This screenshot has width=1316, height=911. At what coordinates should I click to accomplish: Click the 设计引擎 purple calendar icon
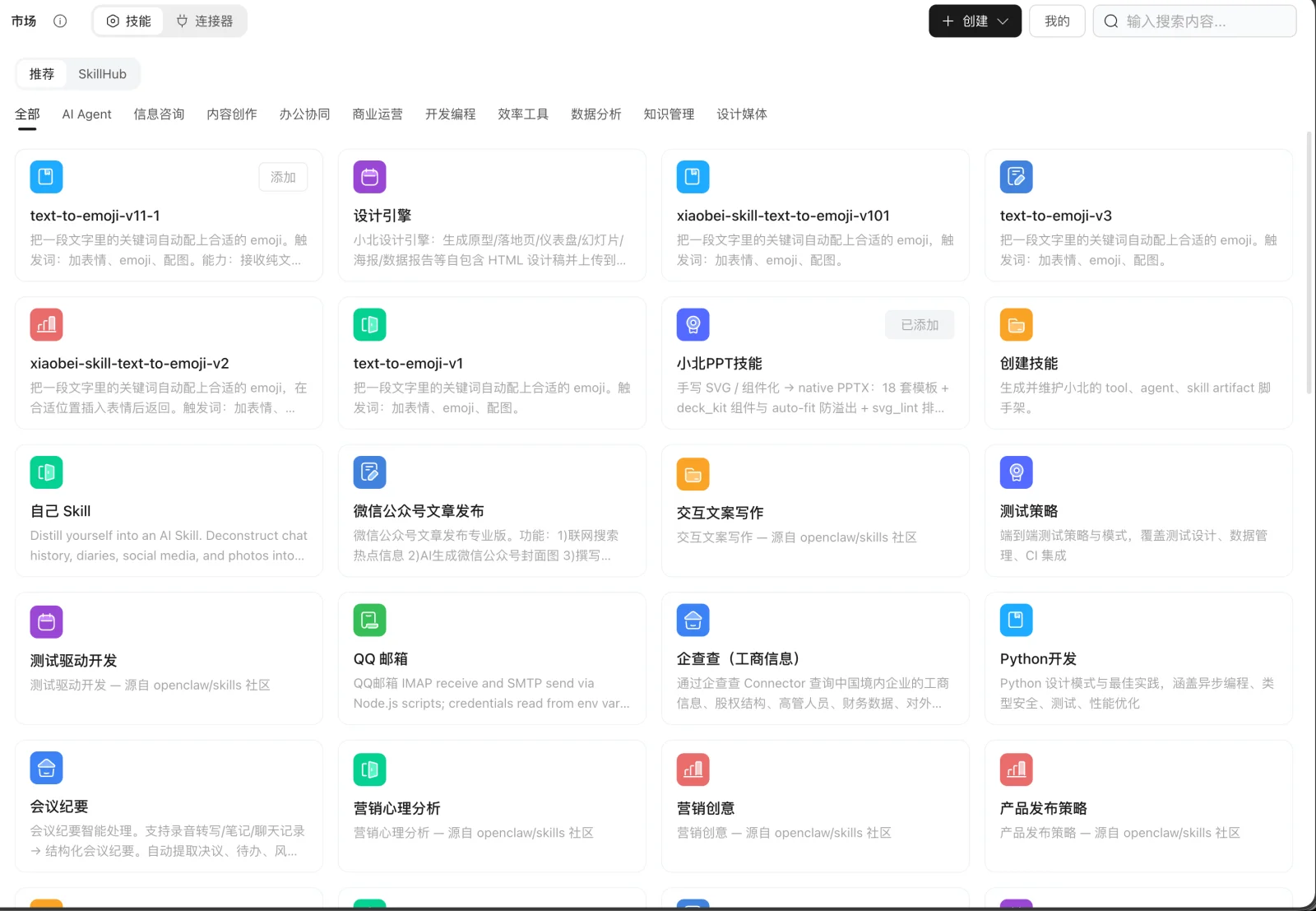coord(369,177)
